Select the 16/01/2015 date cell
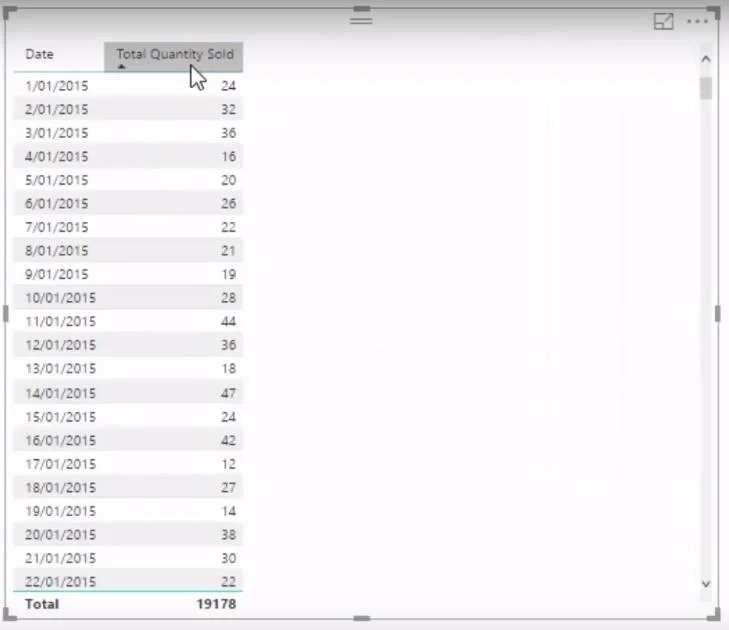 pyautogui.click(x=60, y=441)
